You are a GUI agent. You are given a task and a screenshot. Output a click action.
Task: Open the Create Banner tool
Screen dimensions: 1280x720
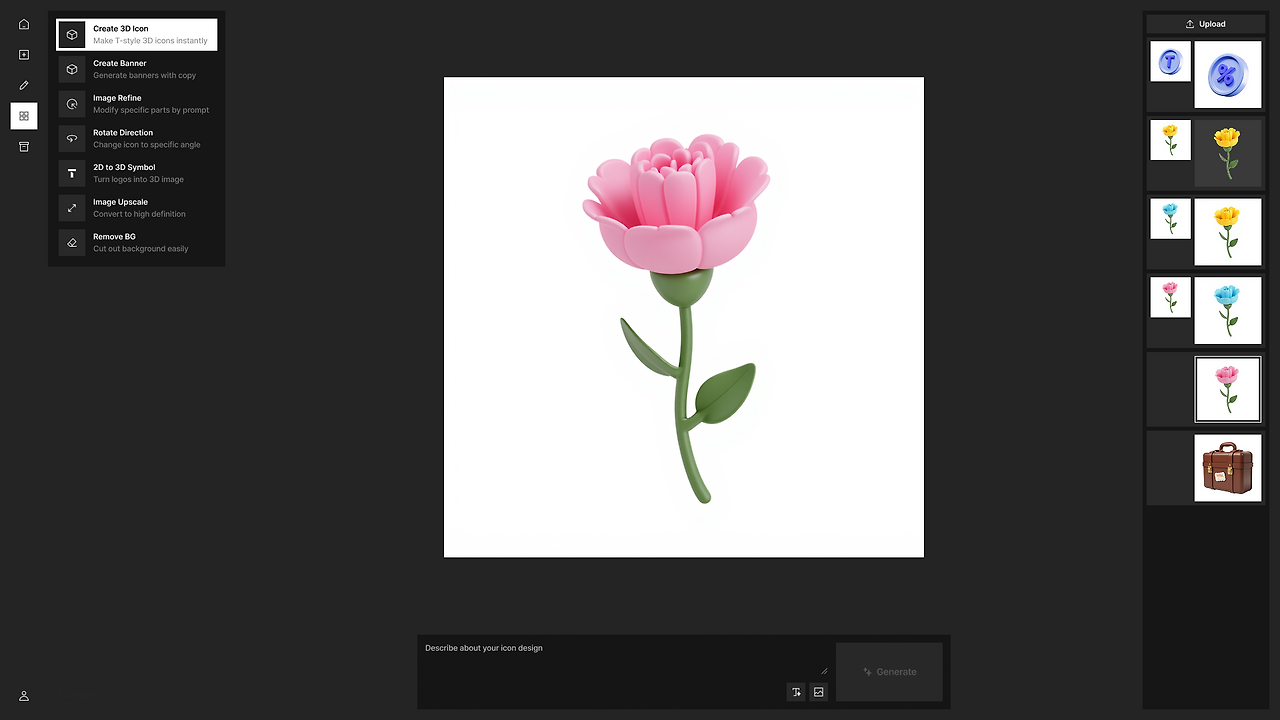tap(137, 68)
